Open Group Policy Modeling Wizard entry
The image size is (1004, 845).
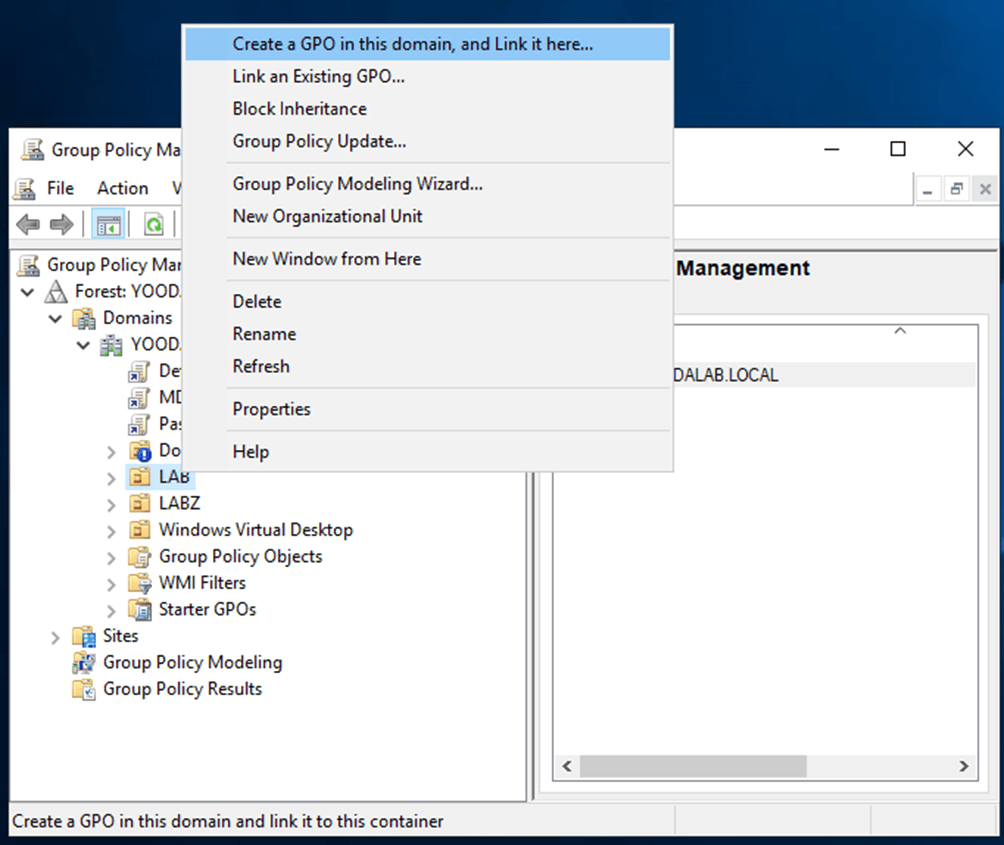point(427,184)
